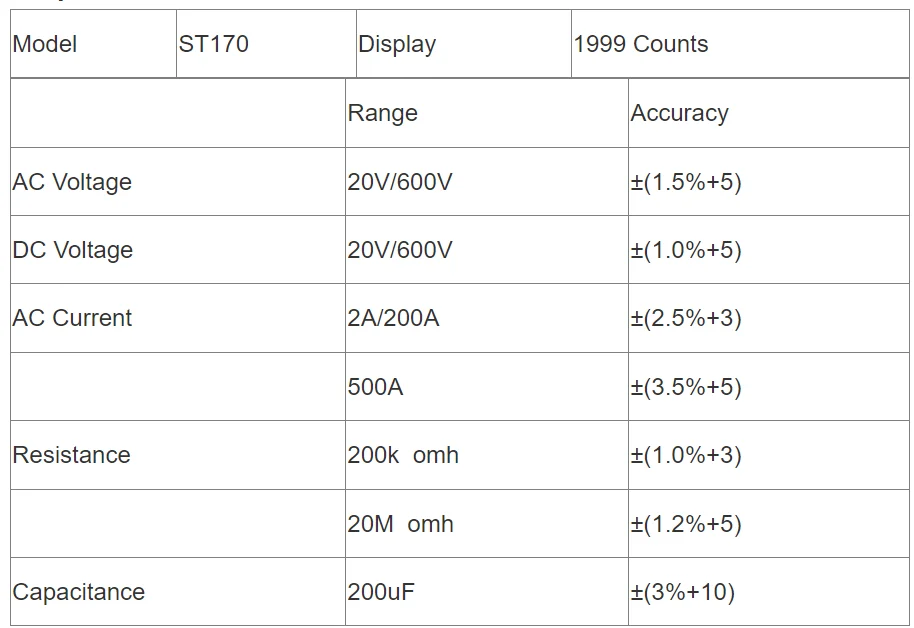Screen dimensions: 914x628
Task: Select the 1999 Counts cell
Action: 740,44
